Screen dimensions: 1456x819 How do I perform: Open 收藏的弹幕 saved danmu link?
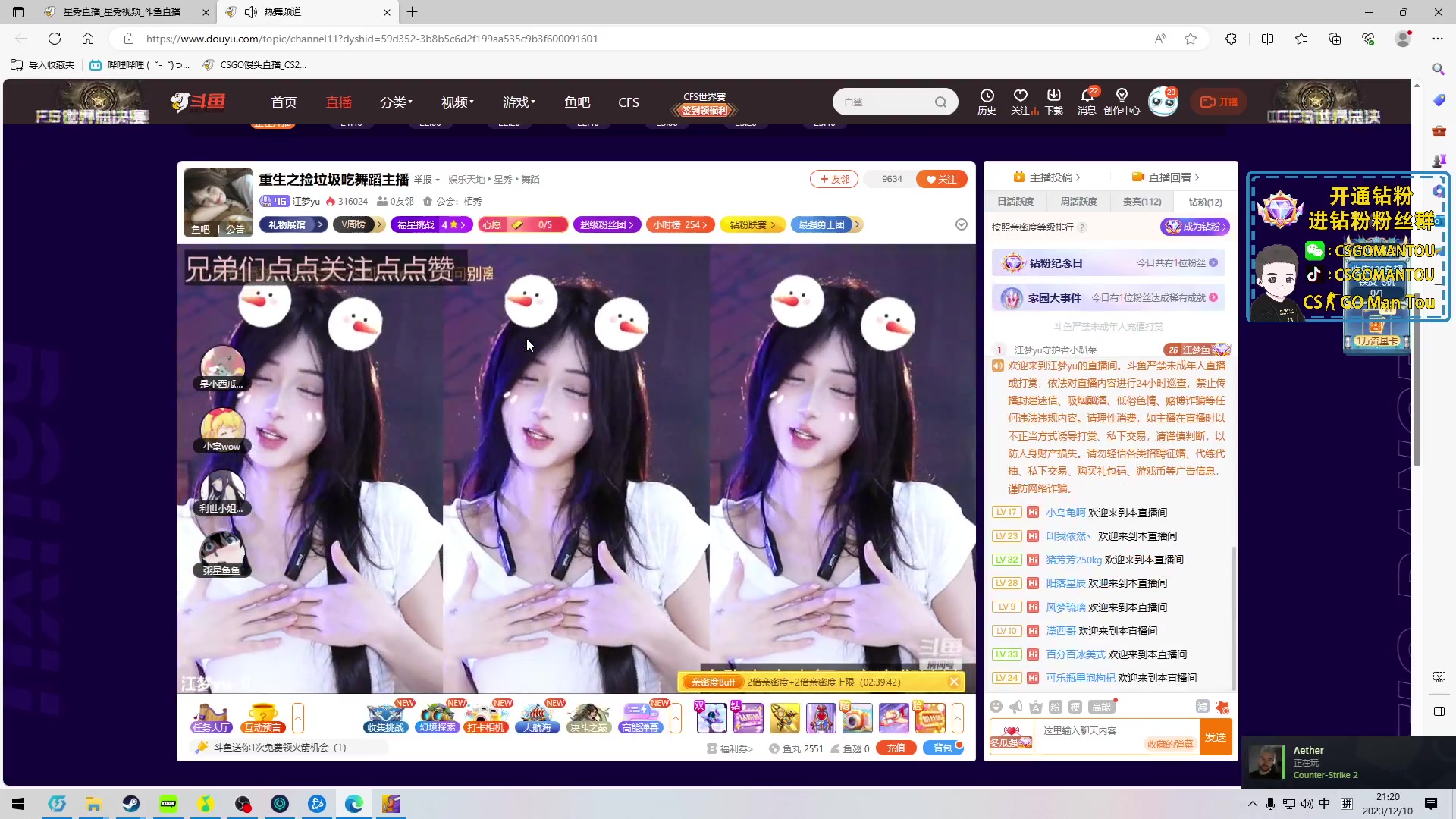coord(1171,744)
